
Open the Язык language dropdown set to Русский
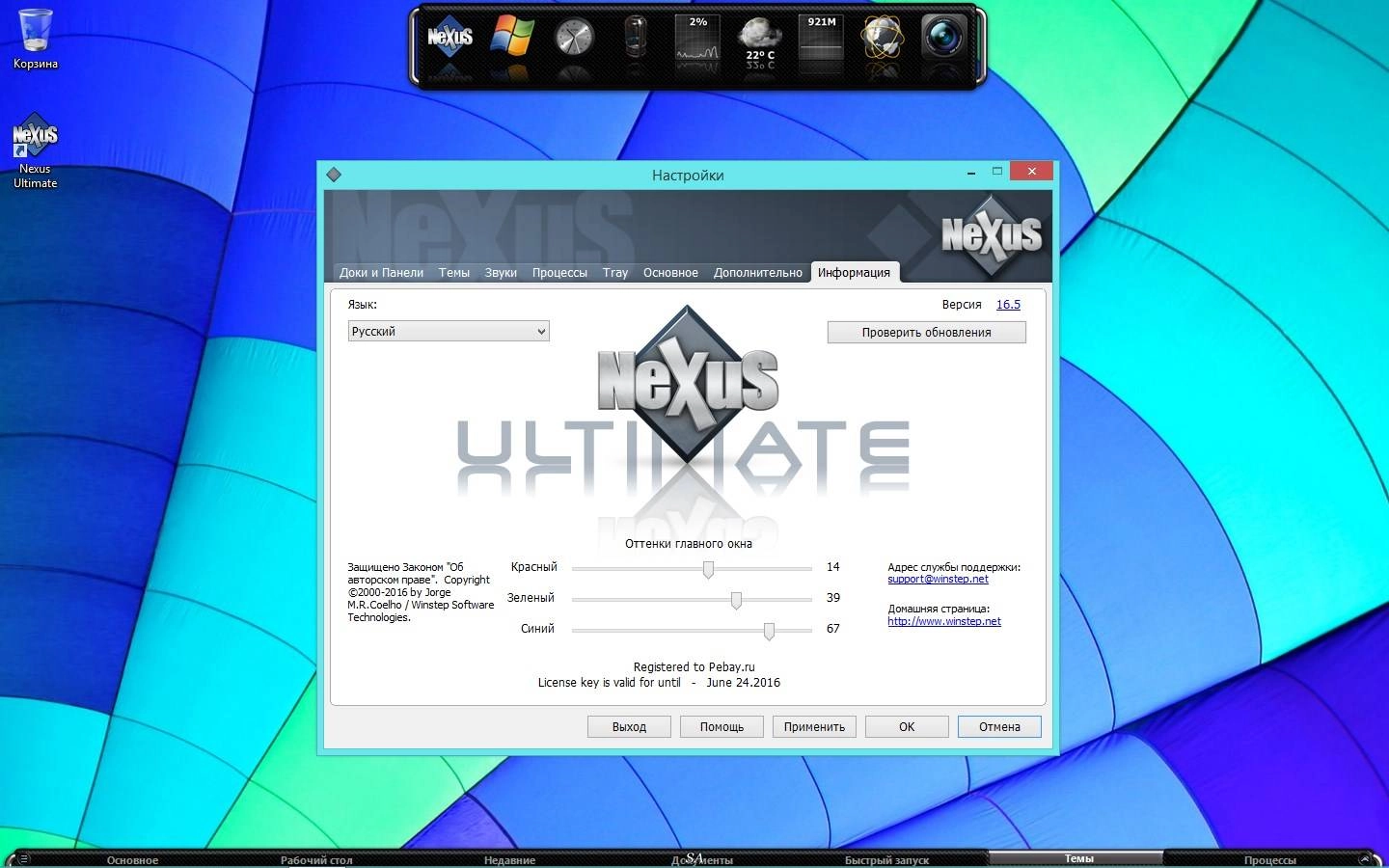(x=449, y=331)
